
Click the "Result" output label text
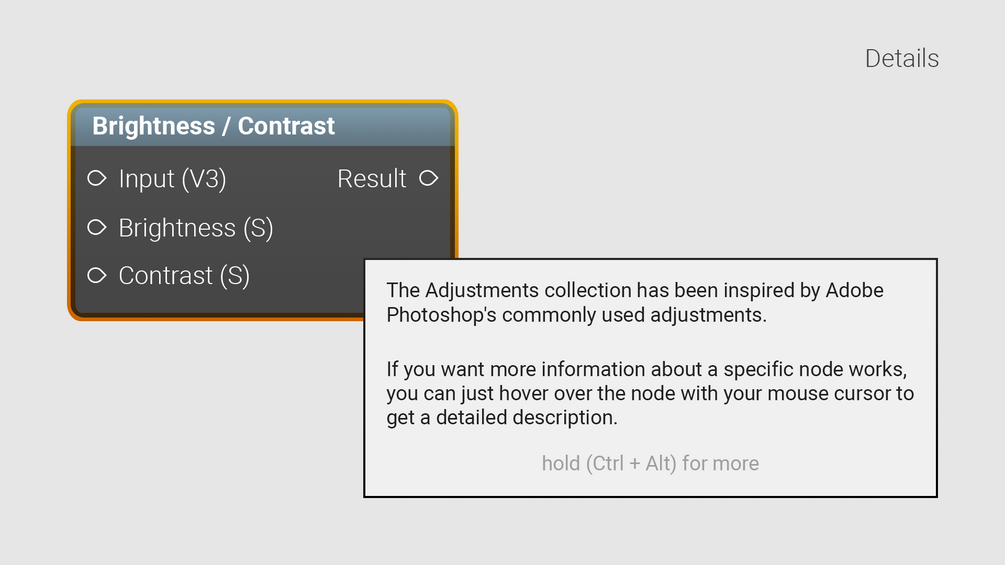tap(371, 179)
